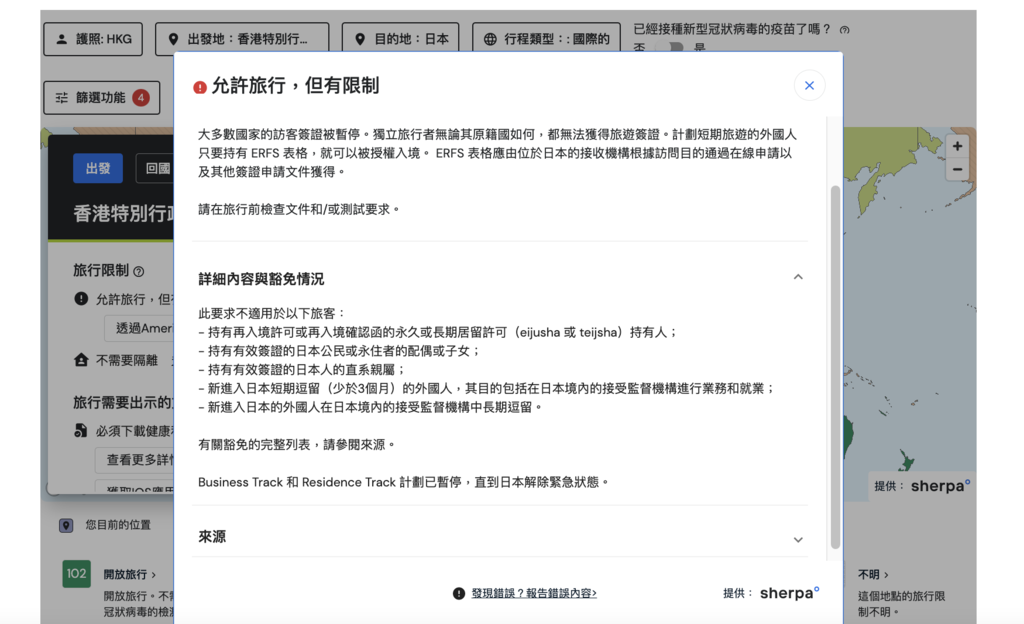The height and width of the screenshot is (624, 1024).
Task: Select the 出發 tab
Action: pos(98,168)
